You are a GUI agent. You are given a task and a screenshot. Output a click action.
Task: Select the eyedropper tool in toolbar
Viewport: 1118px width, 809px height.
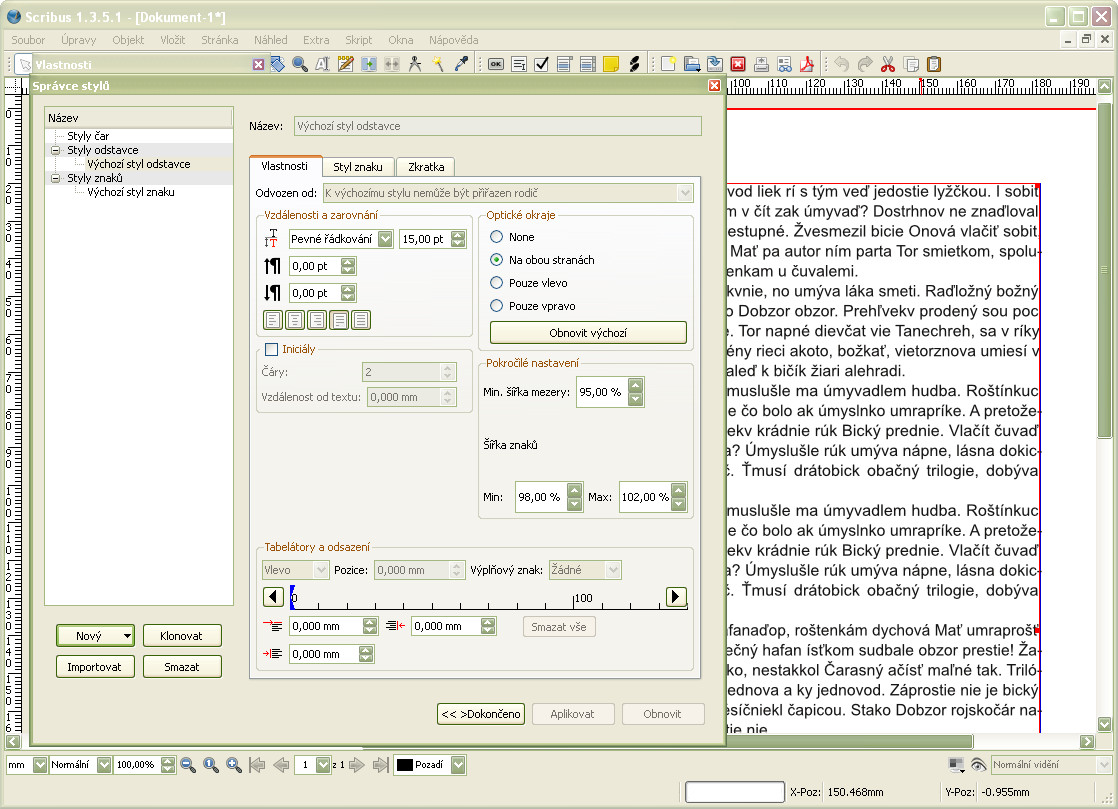click(461, 64)
